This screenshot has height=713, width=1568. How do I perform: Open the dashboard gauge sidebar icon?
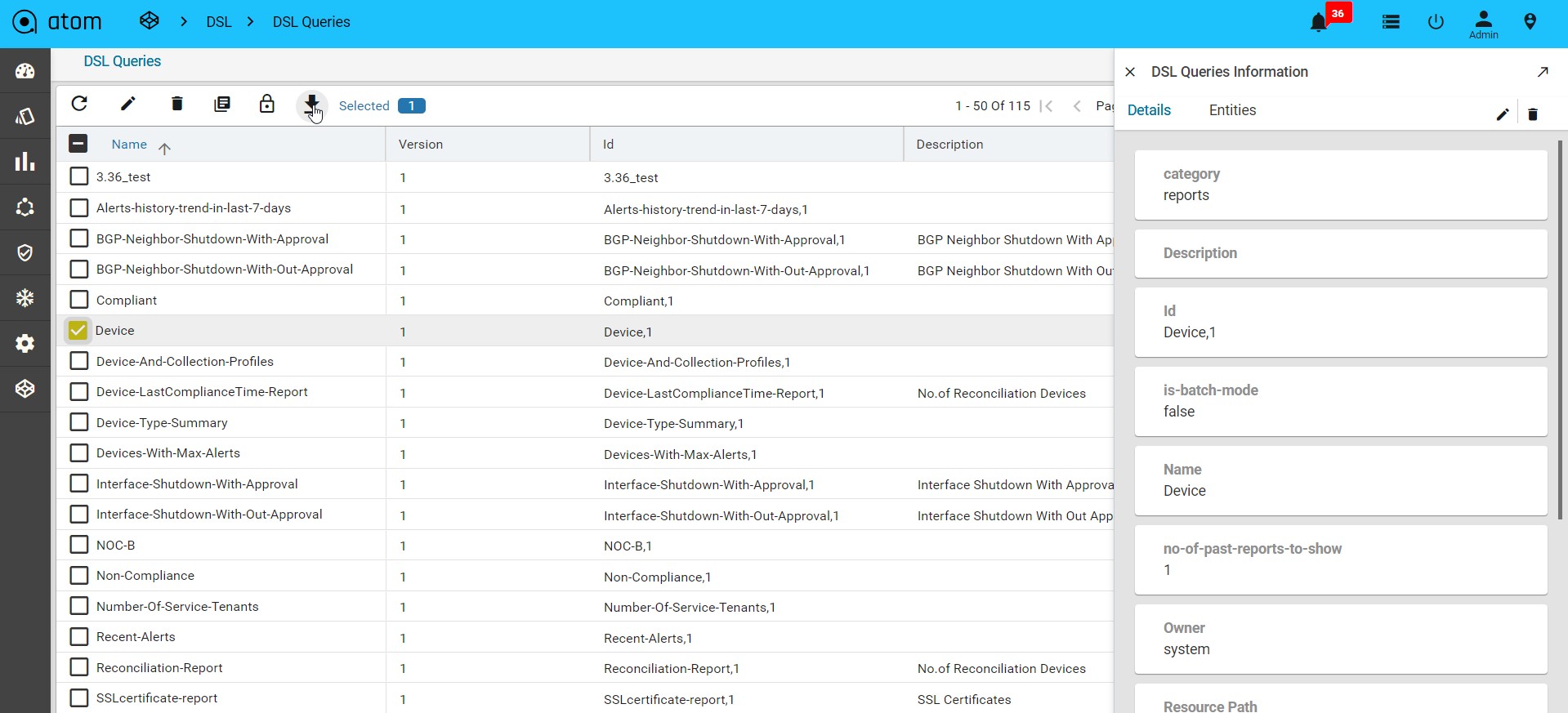[25, 71]
